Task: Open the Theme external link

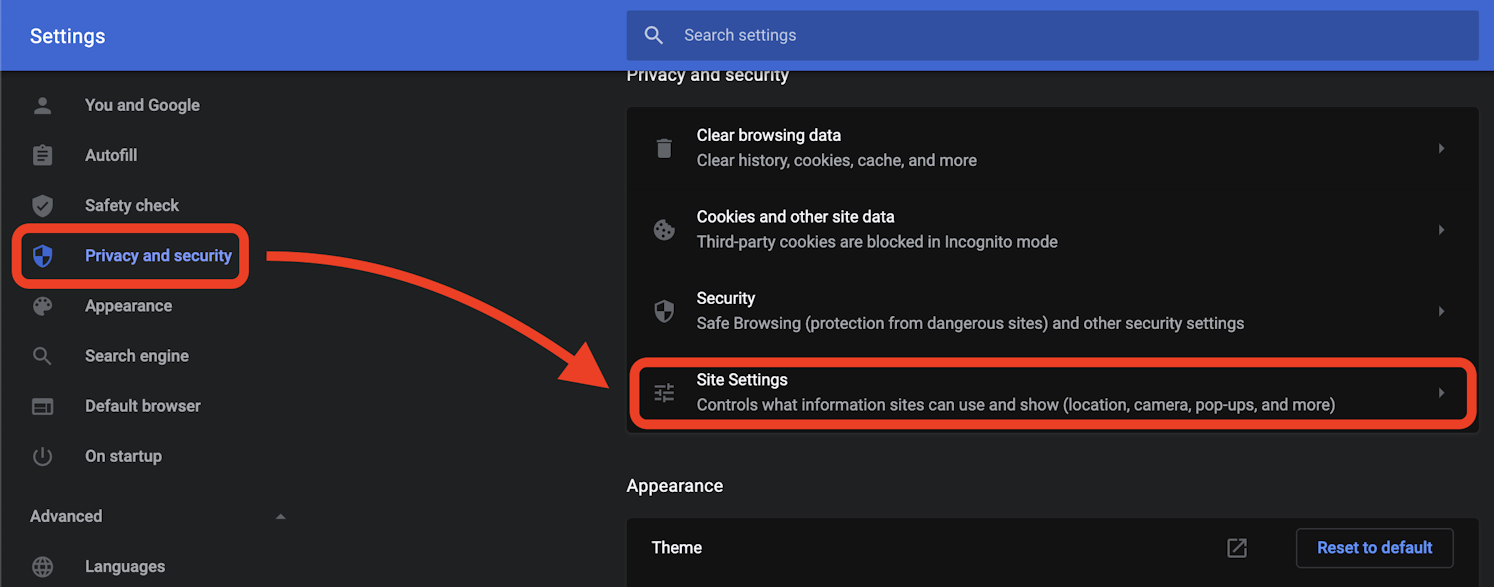Action: tap(1237, 548)
